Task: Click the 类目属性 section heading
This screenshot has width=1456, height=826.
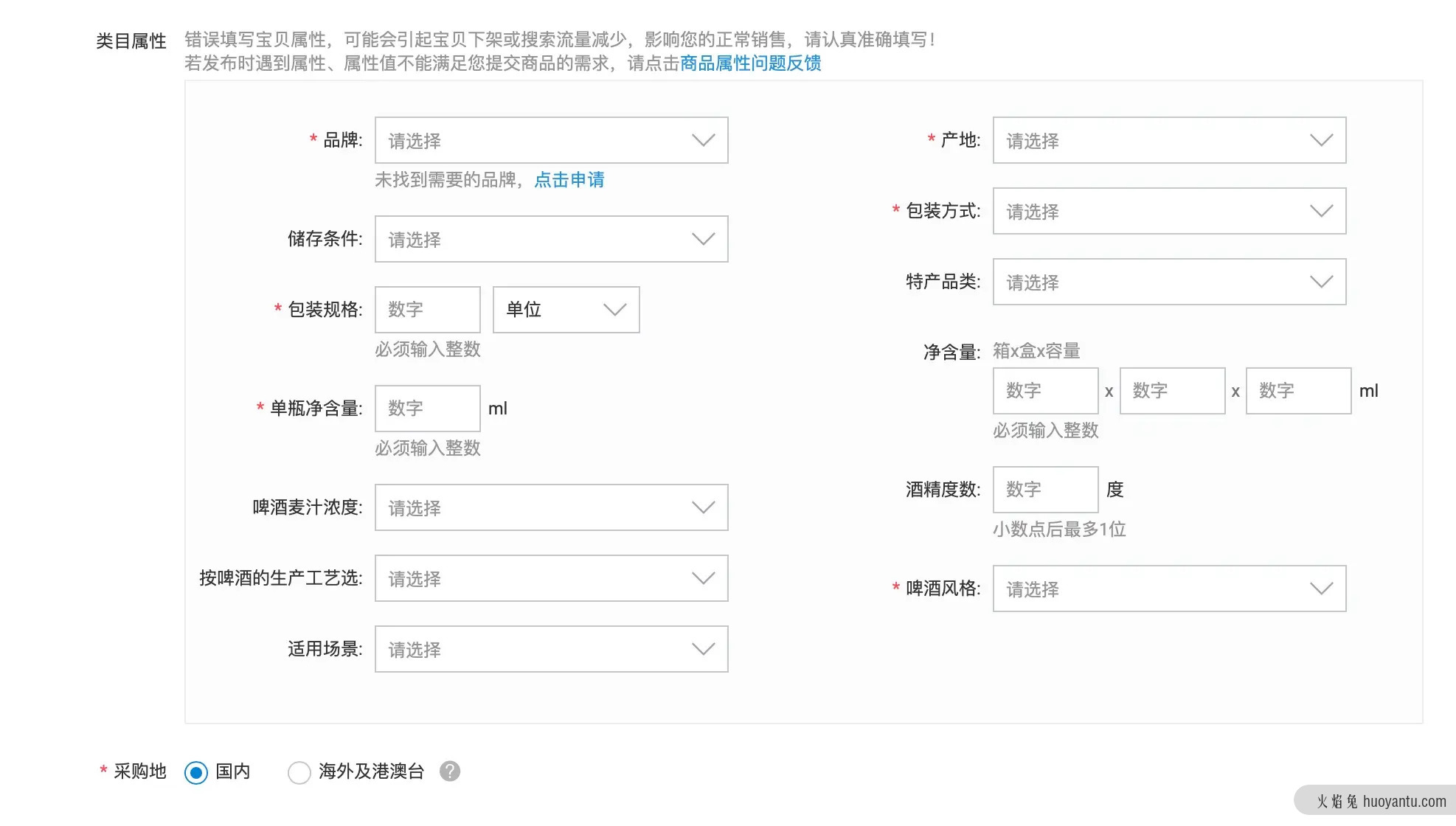Action: pos(131,41)
